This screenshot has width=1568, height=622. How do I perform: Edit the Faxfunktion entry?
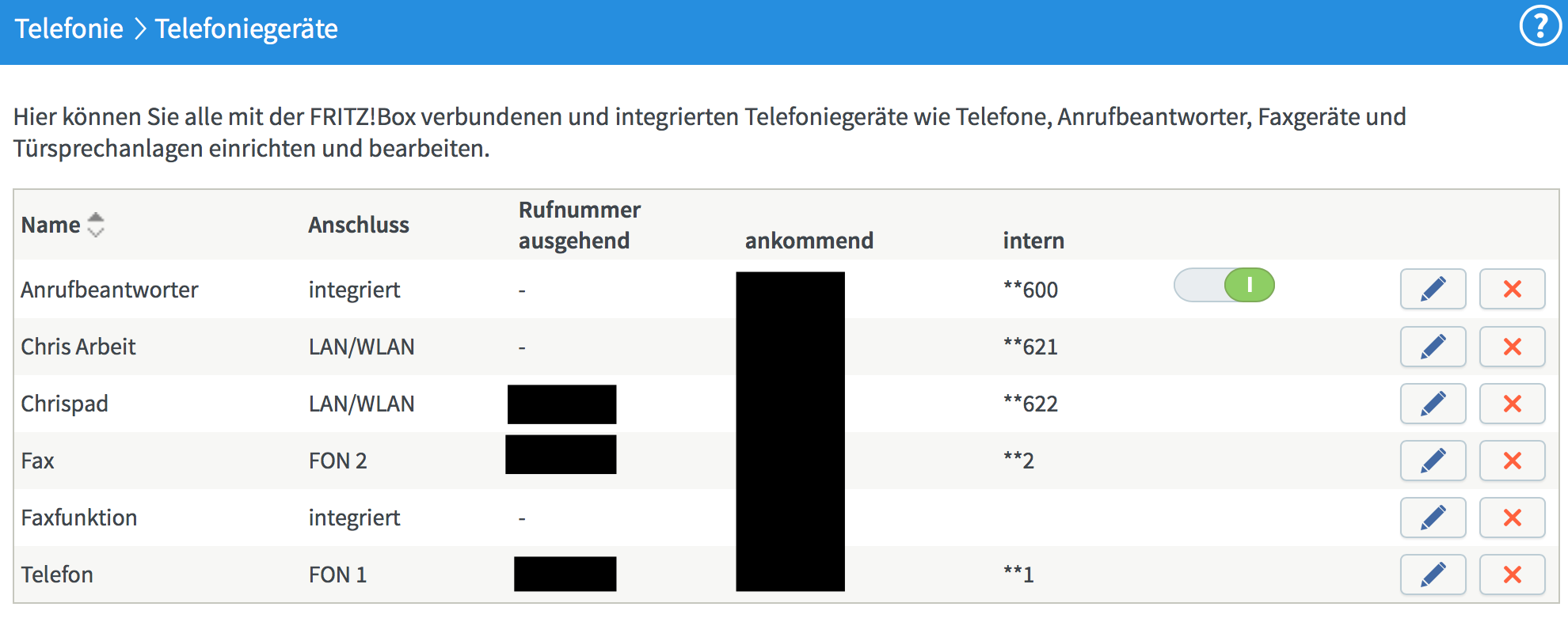pyautogui.click(x=1433, y=518)
